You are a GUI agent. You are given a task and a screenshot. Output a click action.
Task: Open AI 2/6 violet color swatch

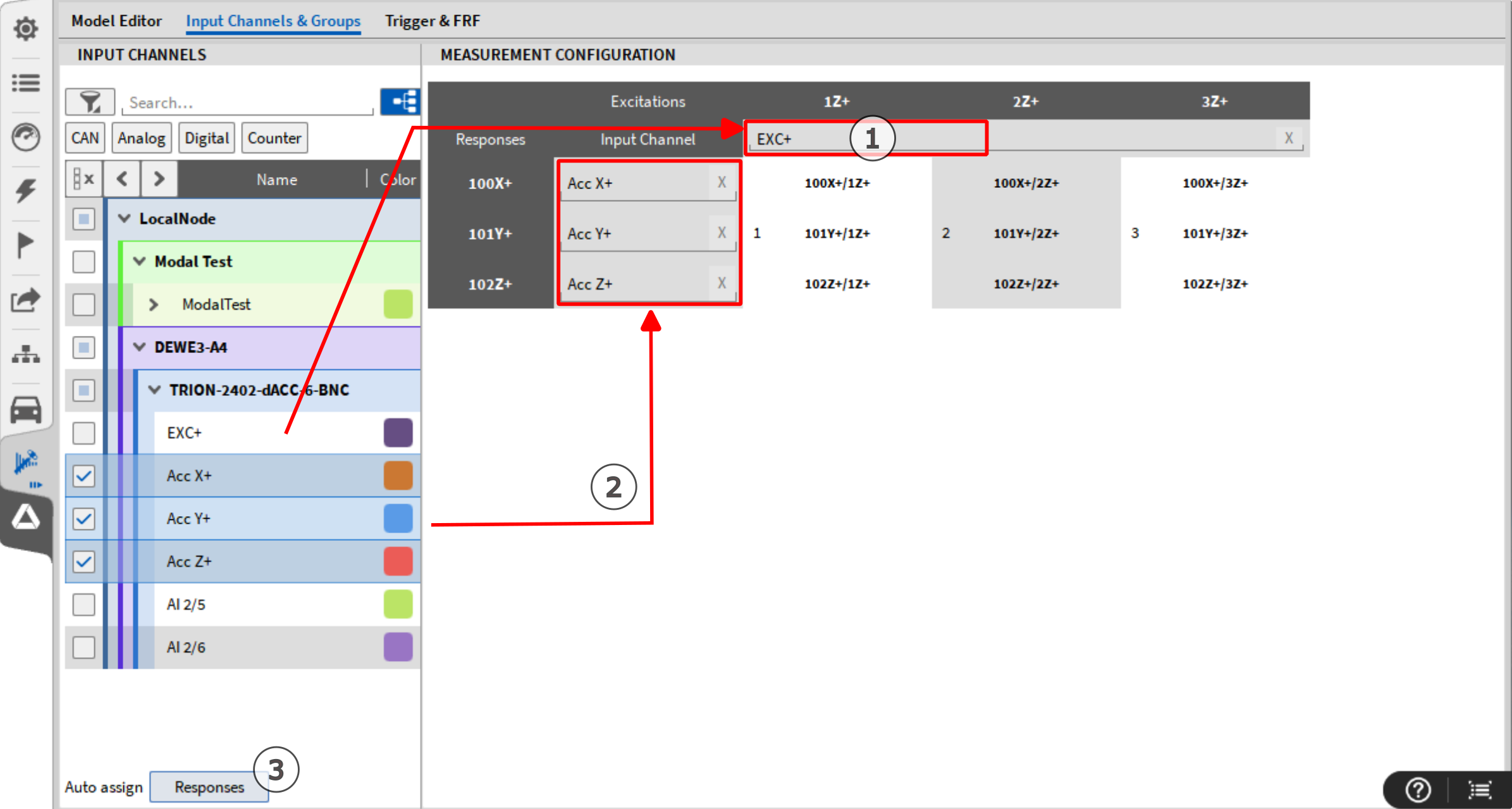[398, 648]
